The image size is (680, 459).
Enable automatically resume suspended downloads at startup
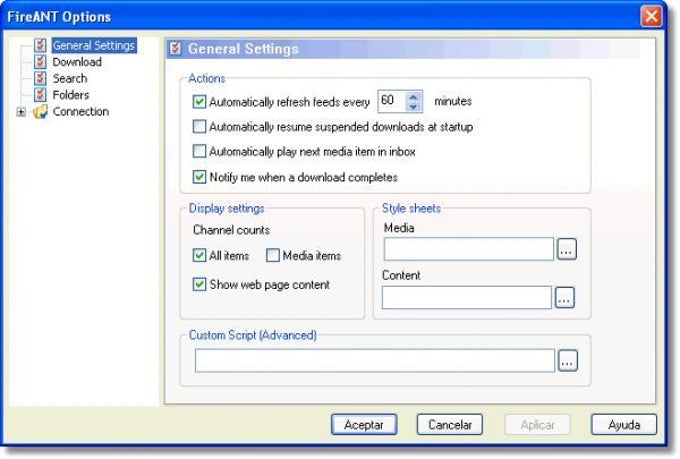(199, 127)
